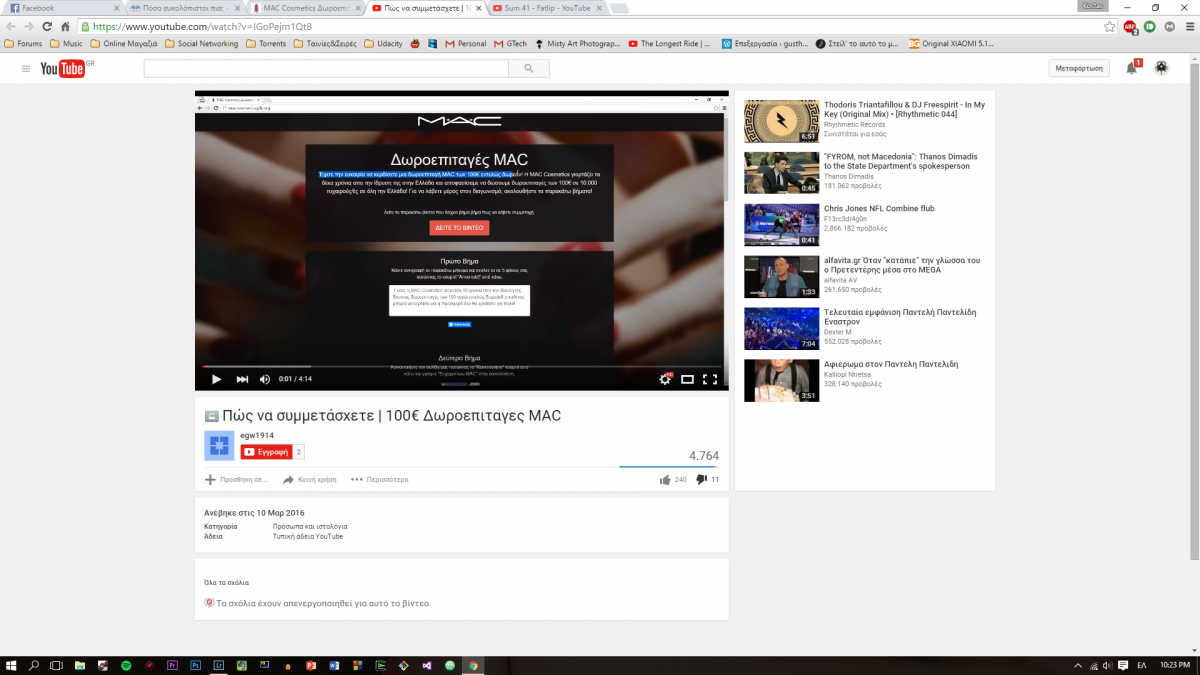
Task: Show hidden system tray icons
Action: point(1078,665)
